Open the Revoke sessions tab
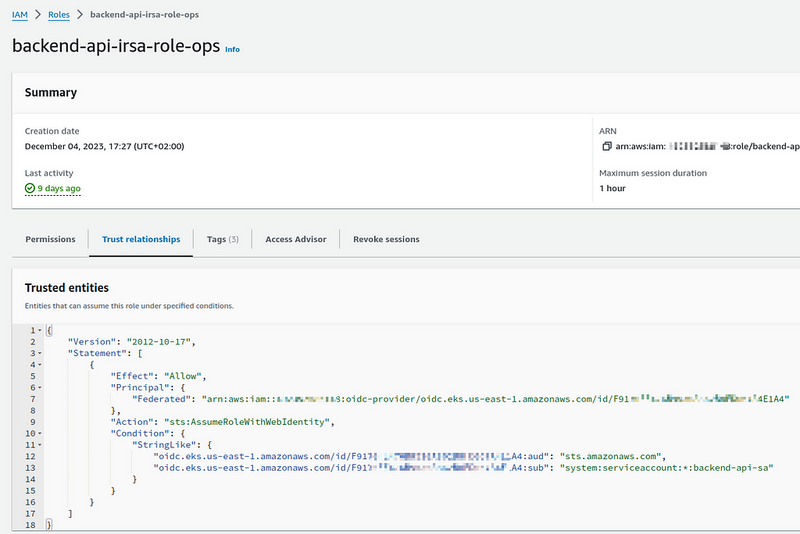Screen dimensions: 800x534 (386, 239)
